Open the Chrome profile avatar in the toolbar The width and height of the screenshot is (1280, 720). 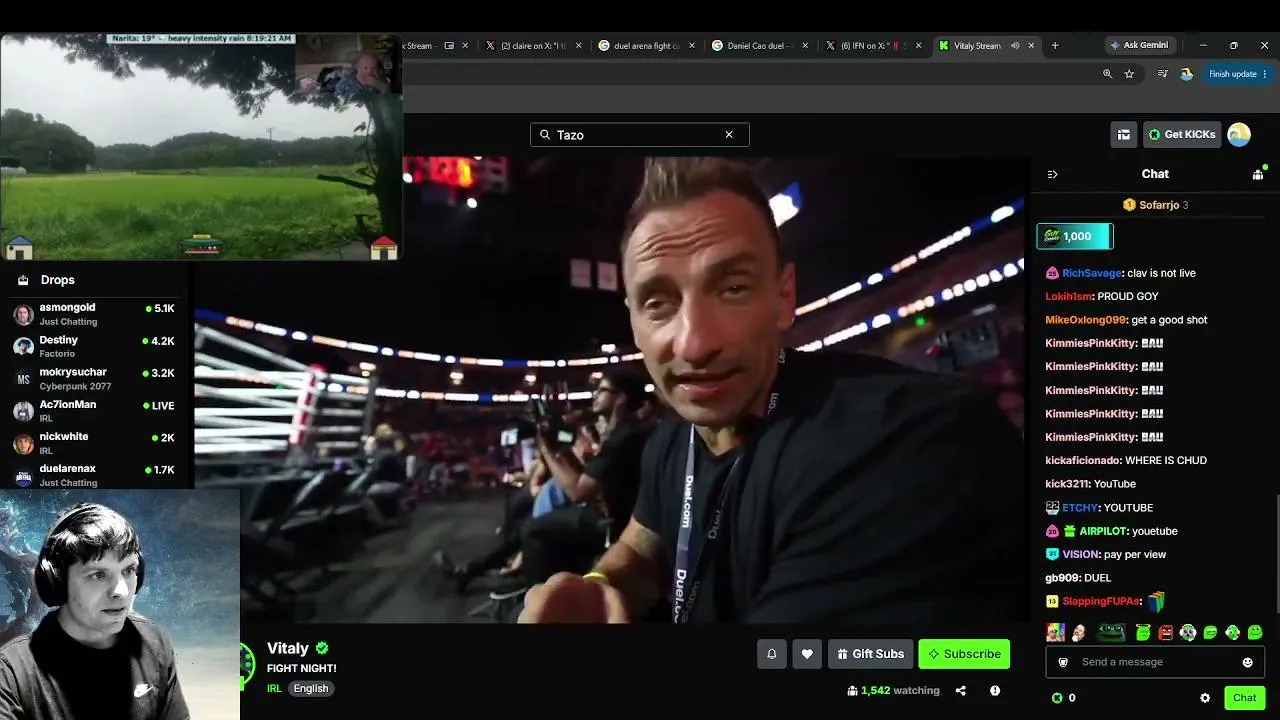(x=1187, y=74)
